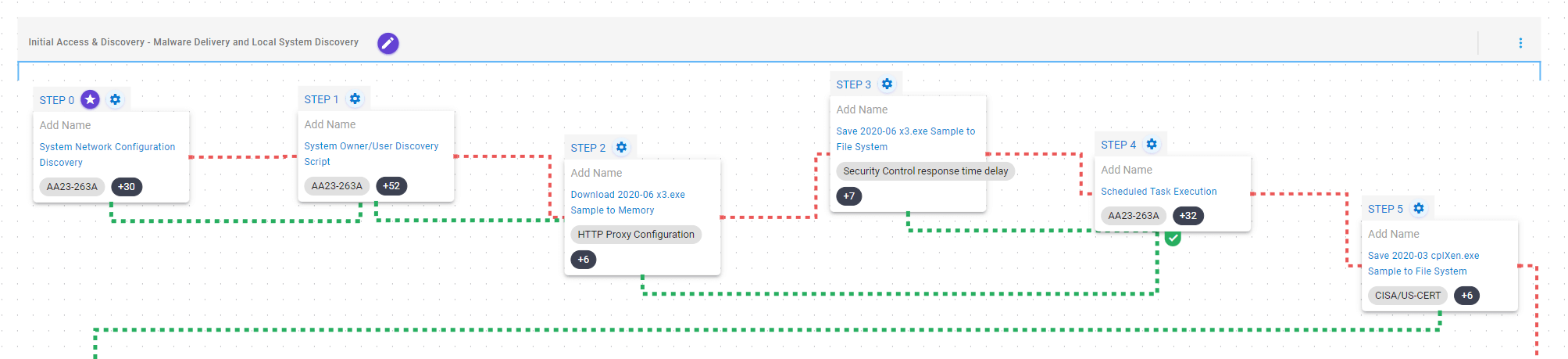Select the CISA/US-CERT tag on Step 5
Image resolution: width=1568 pixels, height=359 pixels.
click(1407, 296)
